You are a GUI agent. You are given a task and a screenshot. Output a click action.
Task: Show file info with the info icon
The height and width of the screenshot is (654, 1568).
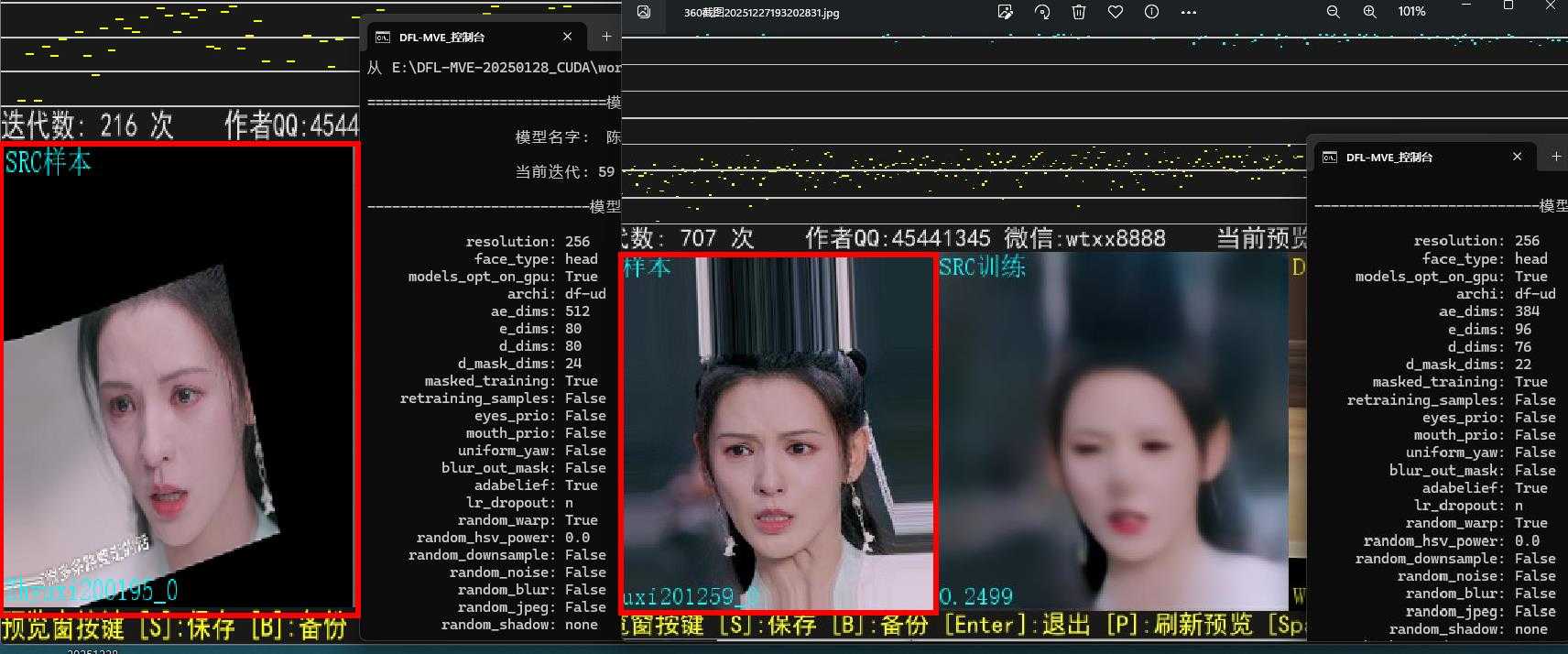[1151, 12]
